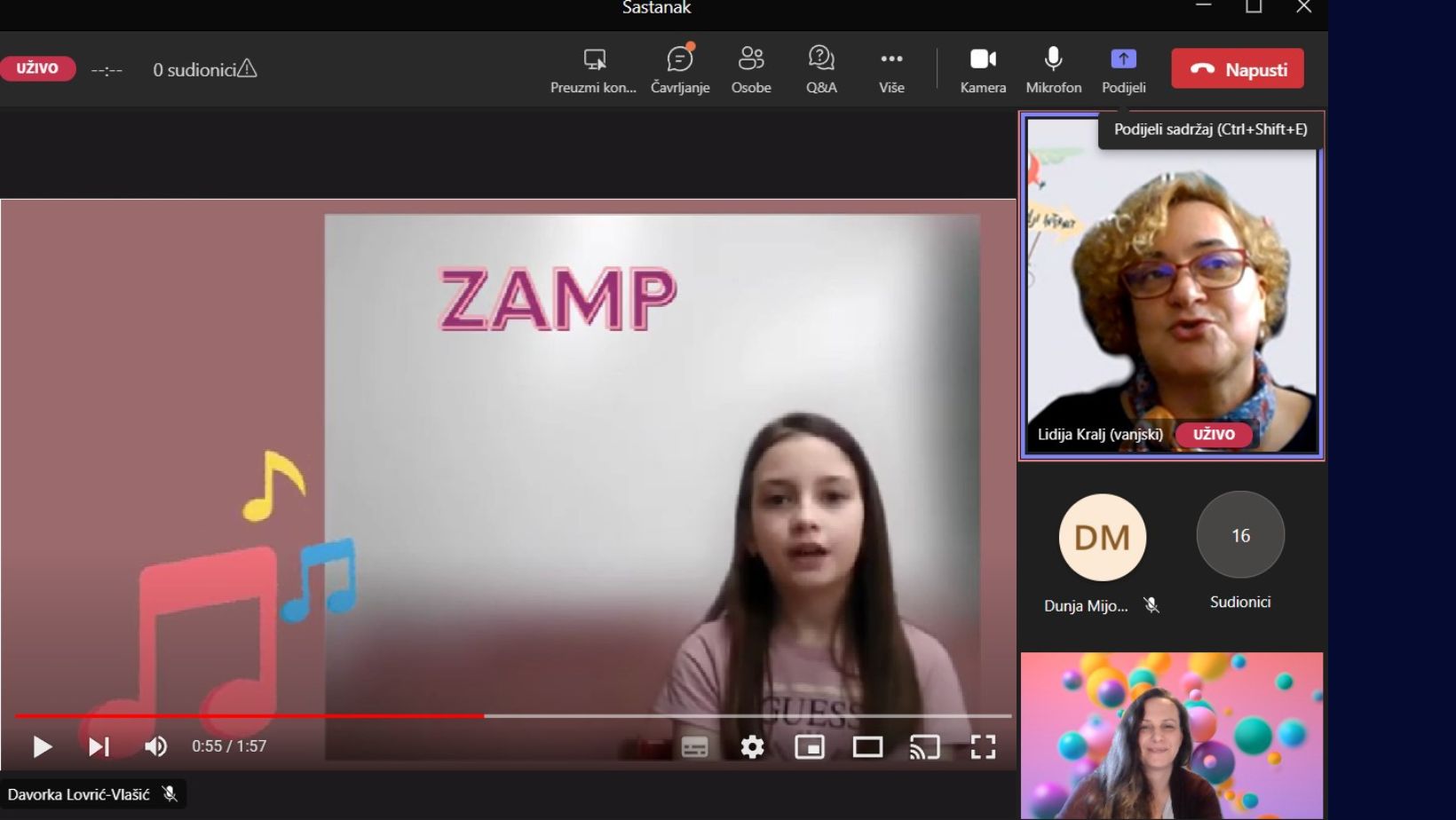
Task: Toggle video subtitles captions
Action: coord(695,747)
